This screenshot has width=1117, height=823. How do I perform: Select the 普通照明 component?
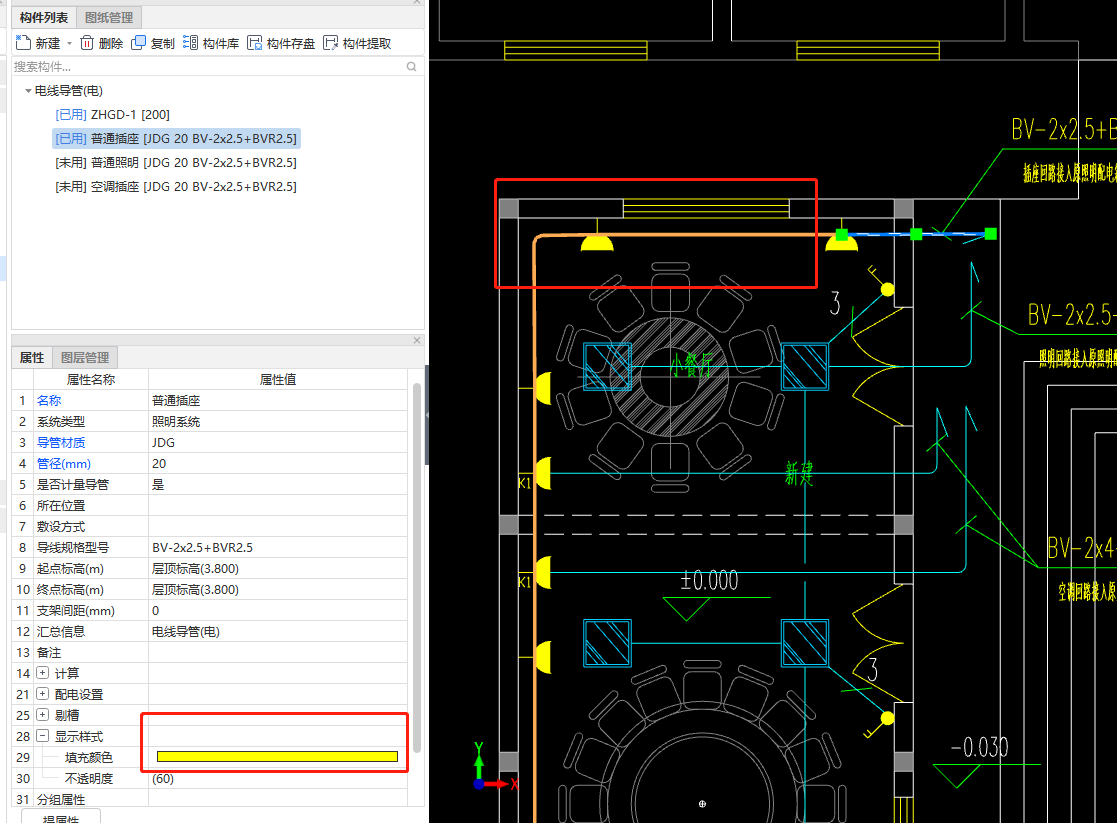point(176,162)
